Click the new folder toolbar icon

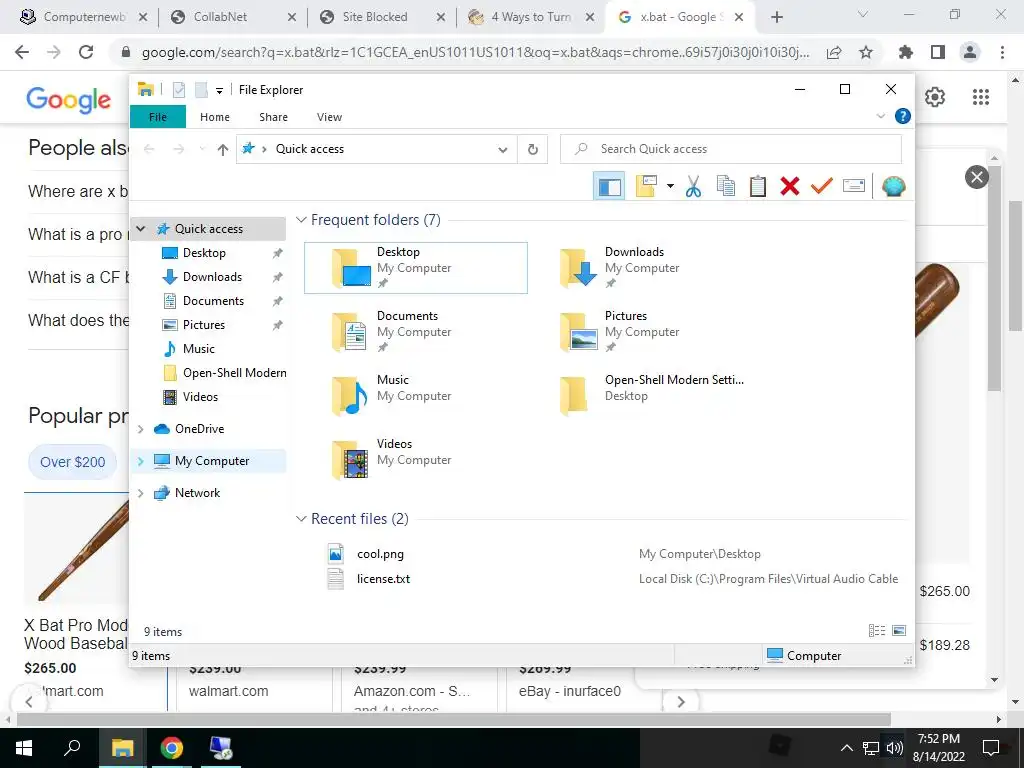tap(646, 187)
